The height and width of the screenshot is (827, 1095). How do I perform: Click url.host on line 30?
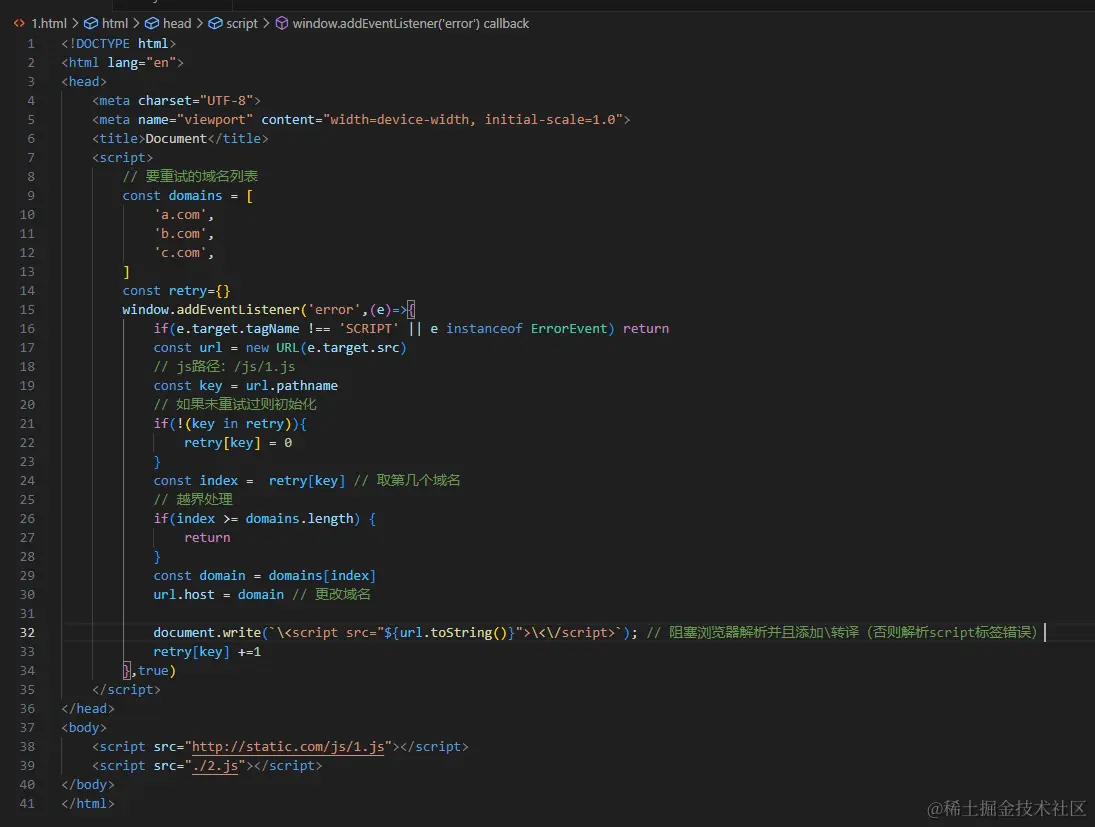point(184,595)
